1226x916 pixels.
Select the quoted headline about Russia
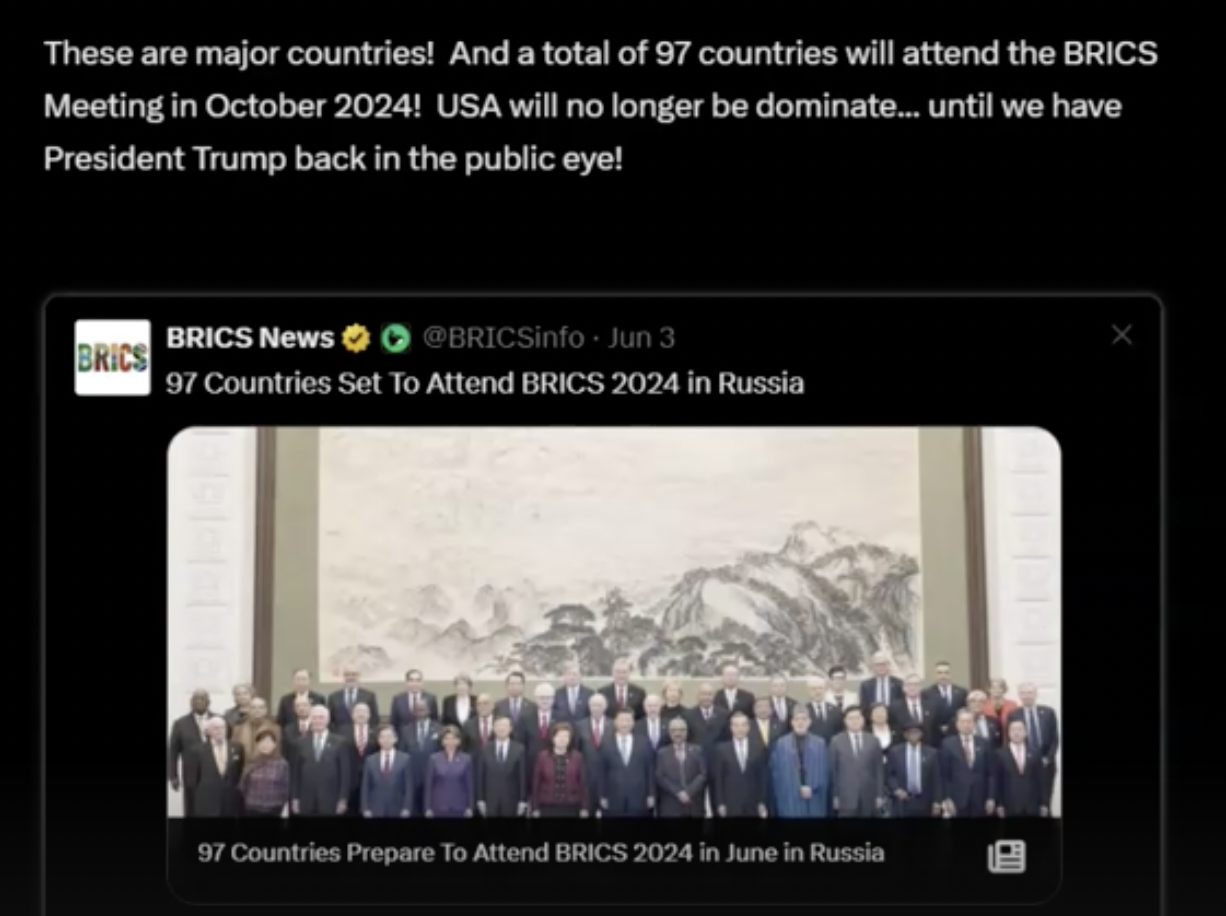pyautogui.click(x=485, y=383)
